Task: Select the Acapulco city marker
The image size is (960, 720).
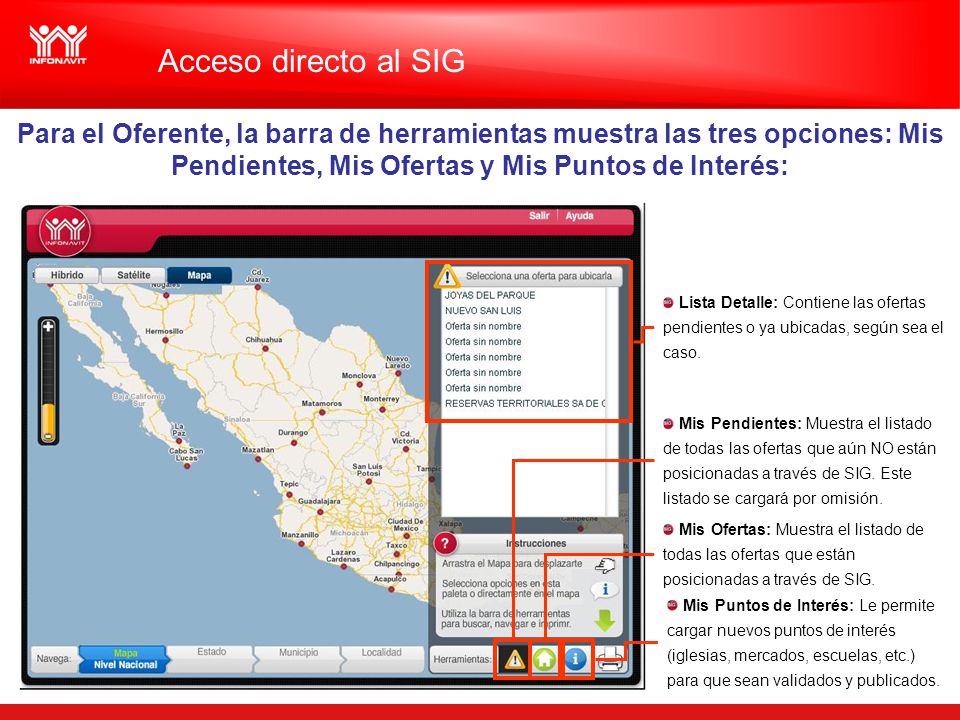Action: tap(391, 589)
